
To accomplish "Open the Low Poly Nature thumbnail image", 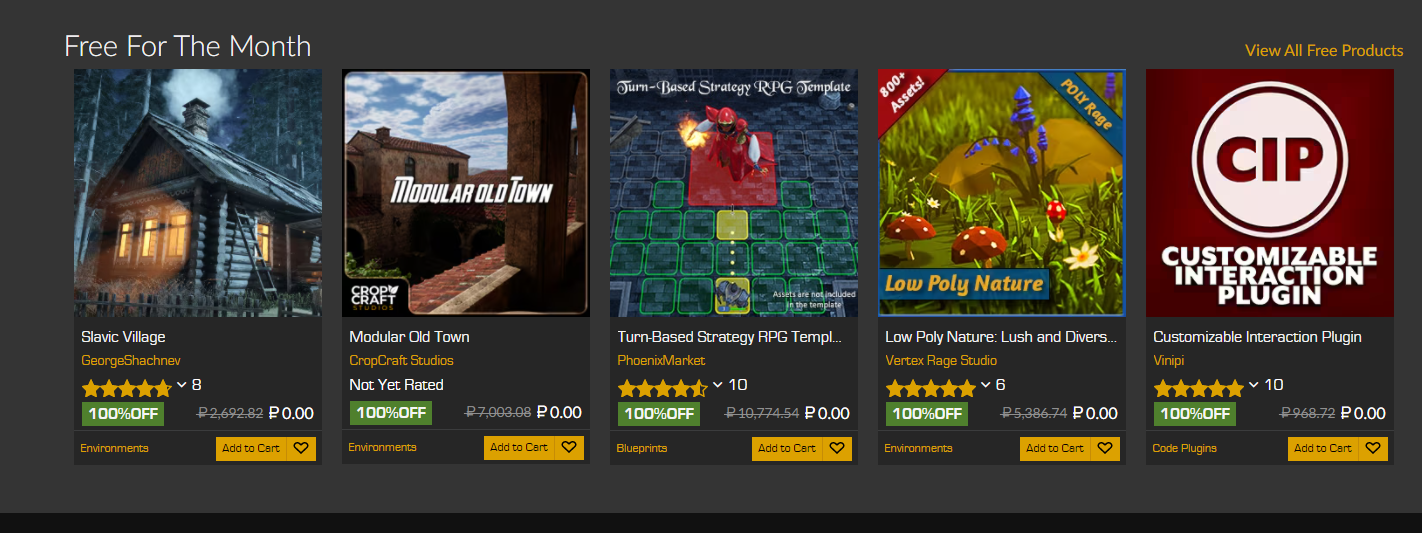I will [1002, 193].
